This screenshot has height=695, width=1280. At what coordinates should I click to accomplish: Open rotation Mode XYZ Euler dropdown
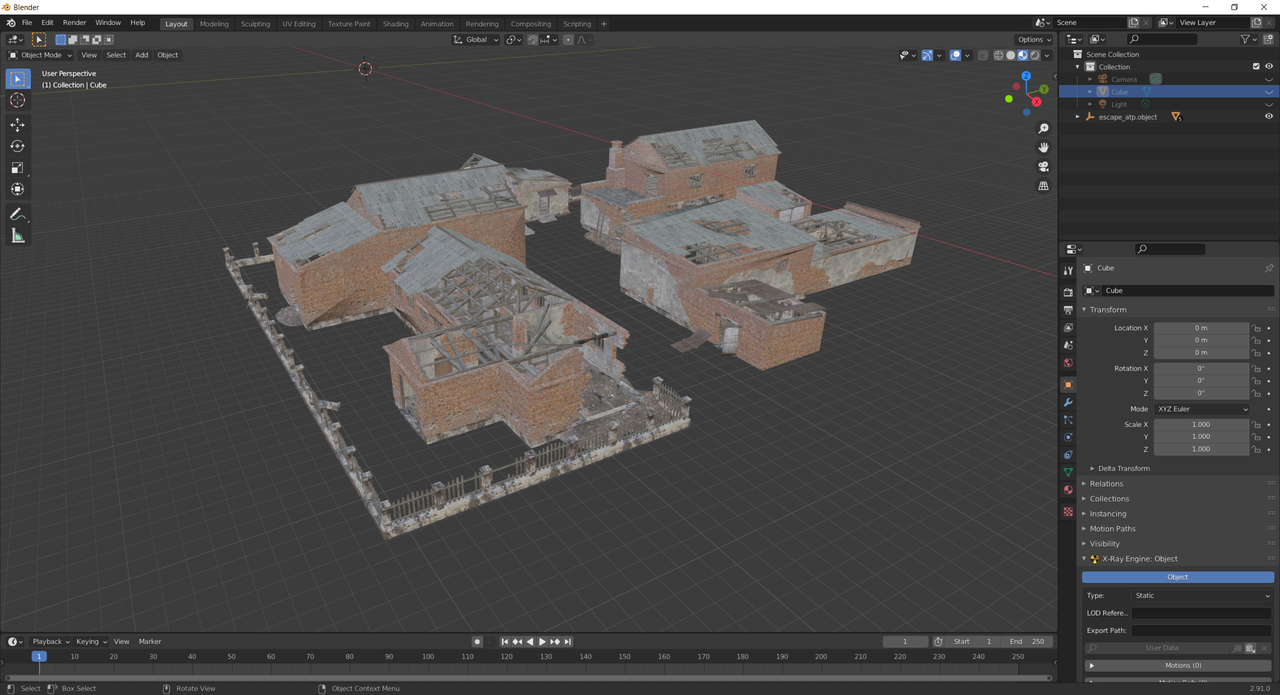click(x=1202, y=409)
